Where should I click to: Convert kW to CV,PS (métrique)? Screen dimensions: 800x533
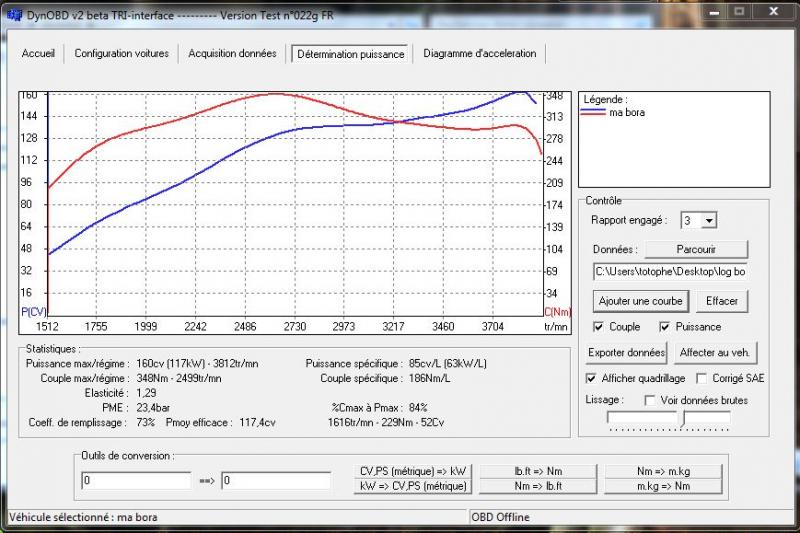pos(413,487)
